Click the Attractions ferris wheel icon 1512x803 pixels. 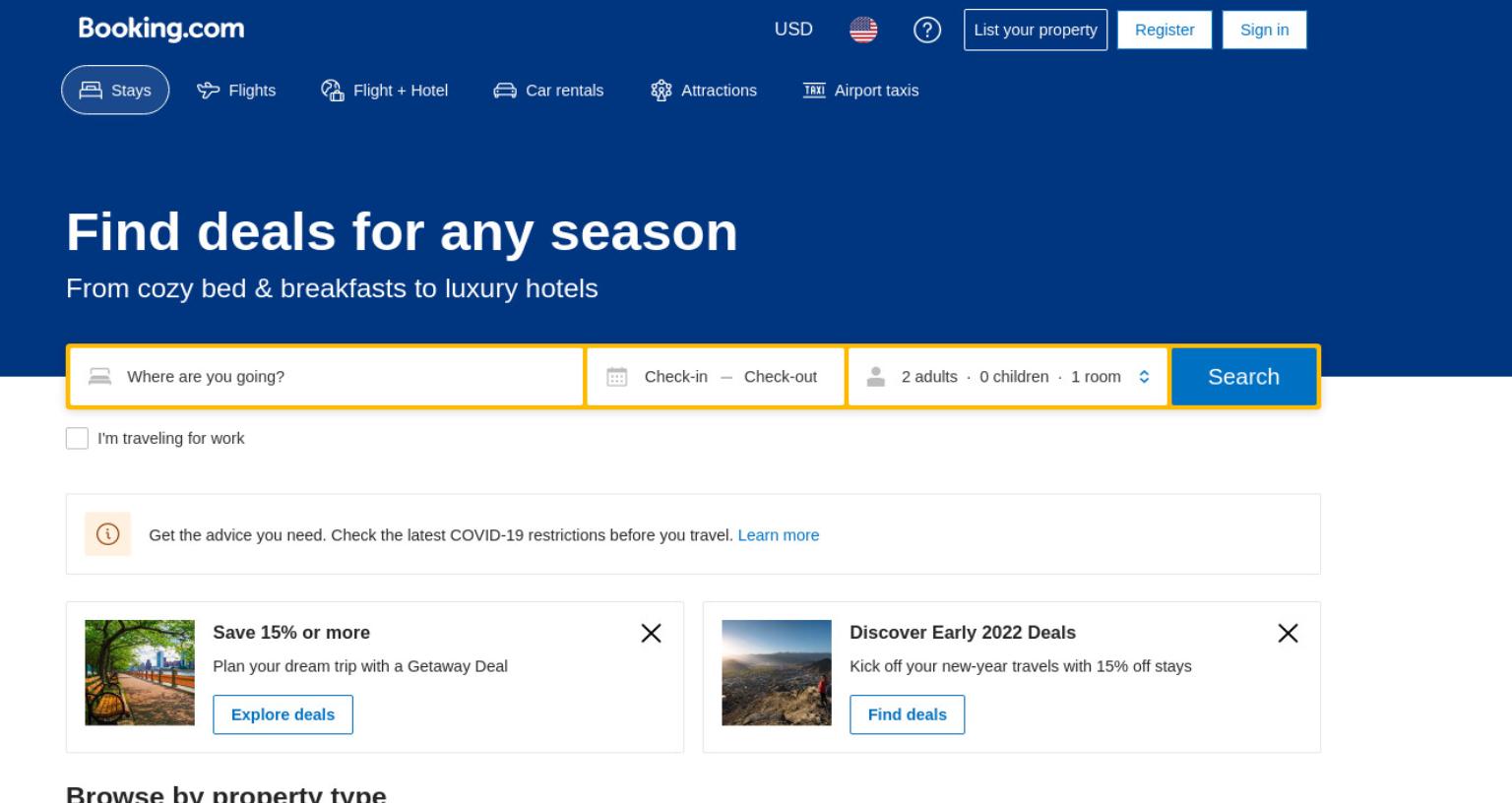tap(661, 91)
